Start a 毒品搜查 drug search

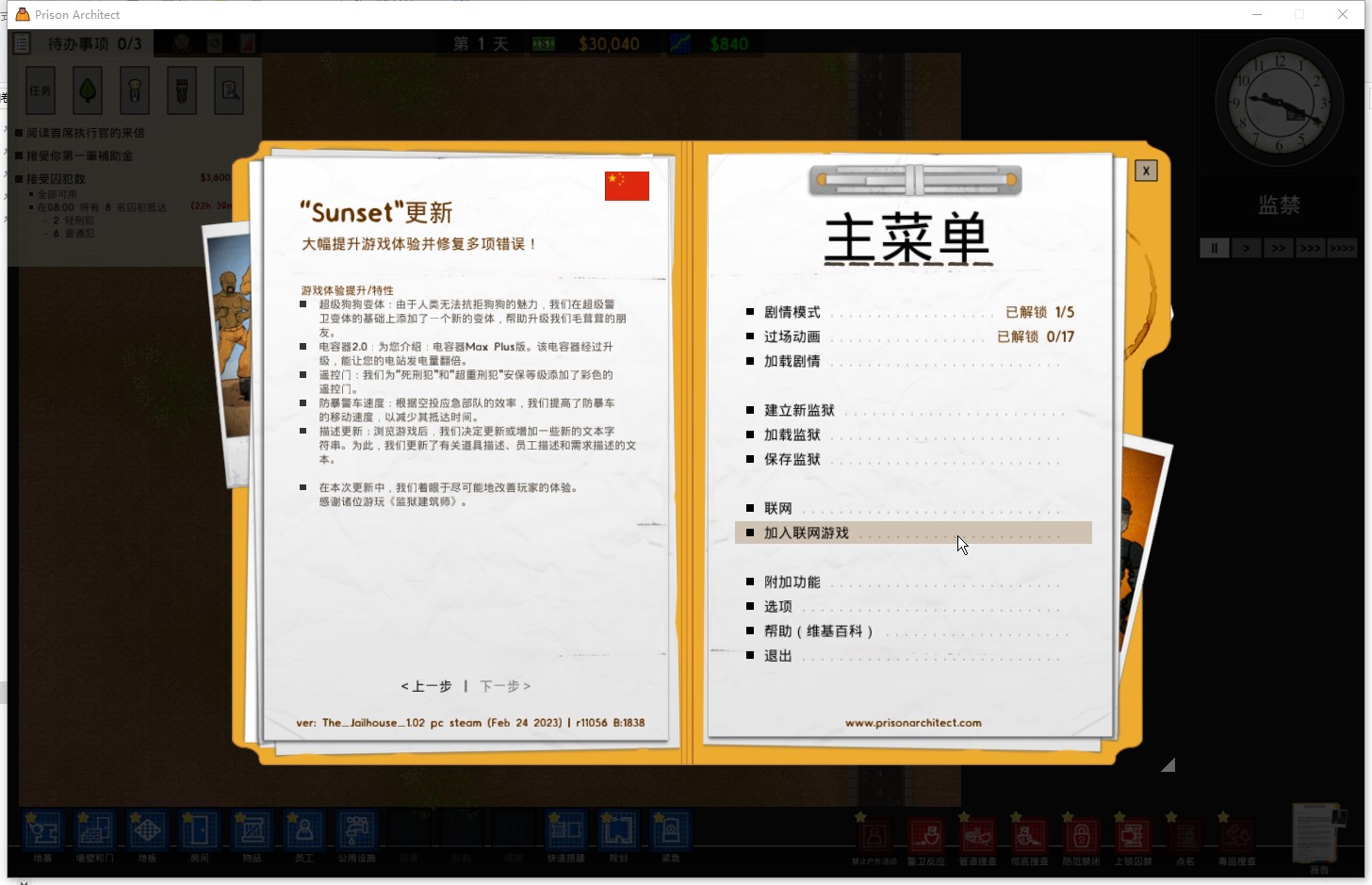point(1235,836)
